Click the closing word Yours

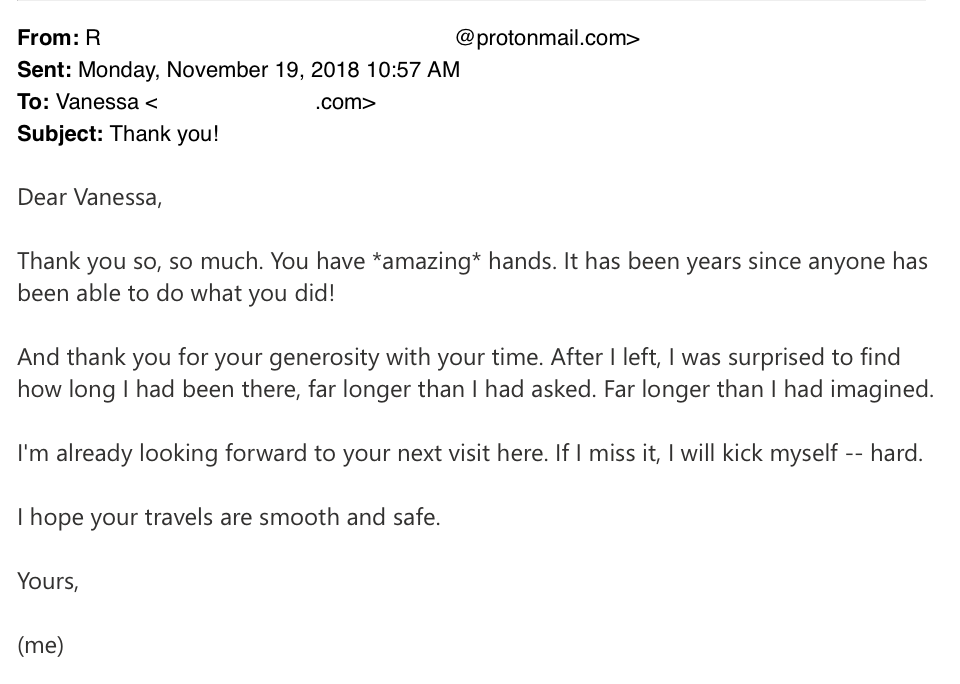(x=48, y=581)
